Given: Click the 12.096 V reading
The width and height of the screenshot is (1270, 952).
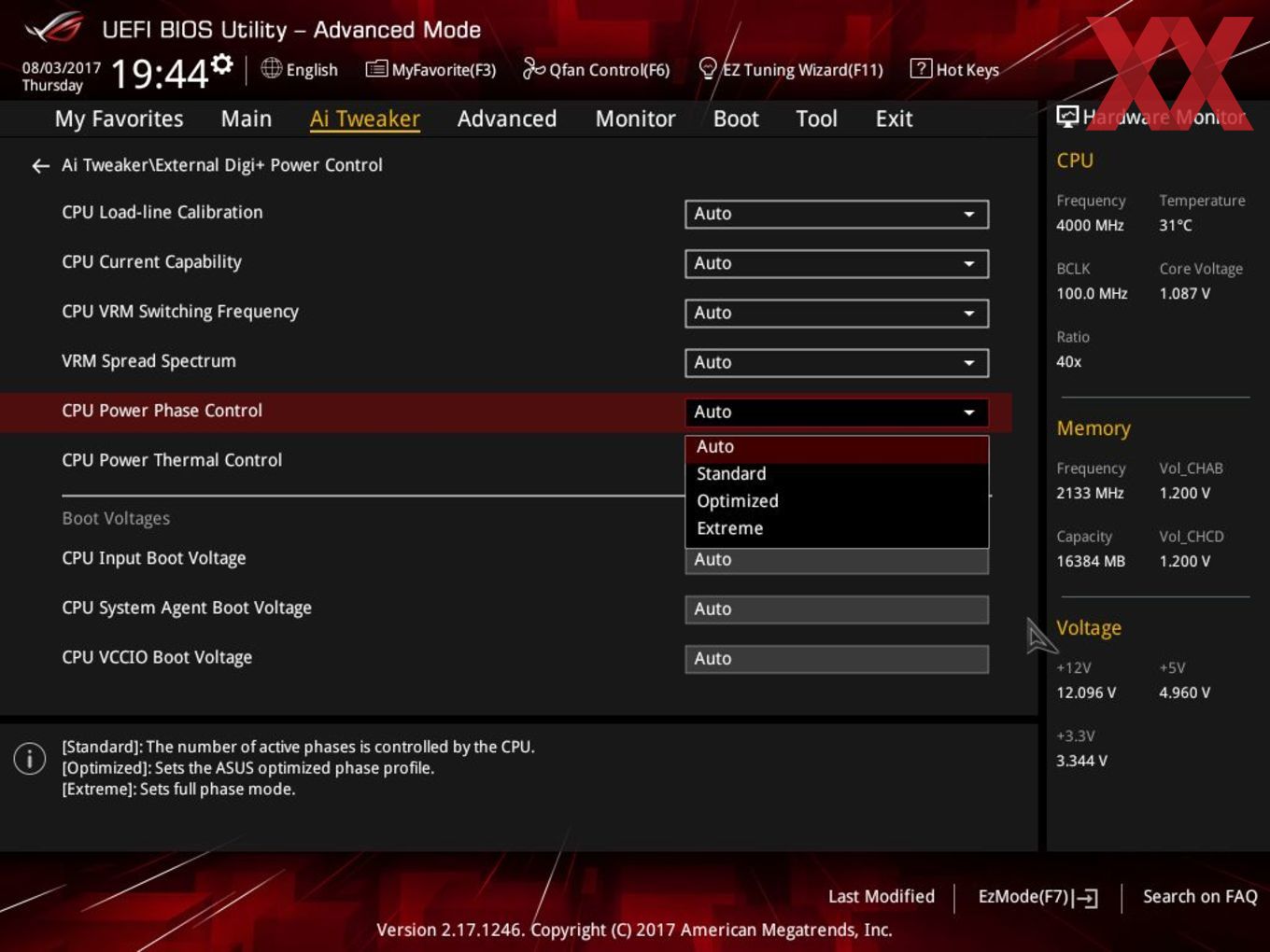Looking at the screenshot, I should [1086, 693].
